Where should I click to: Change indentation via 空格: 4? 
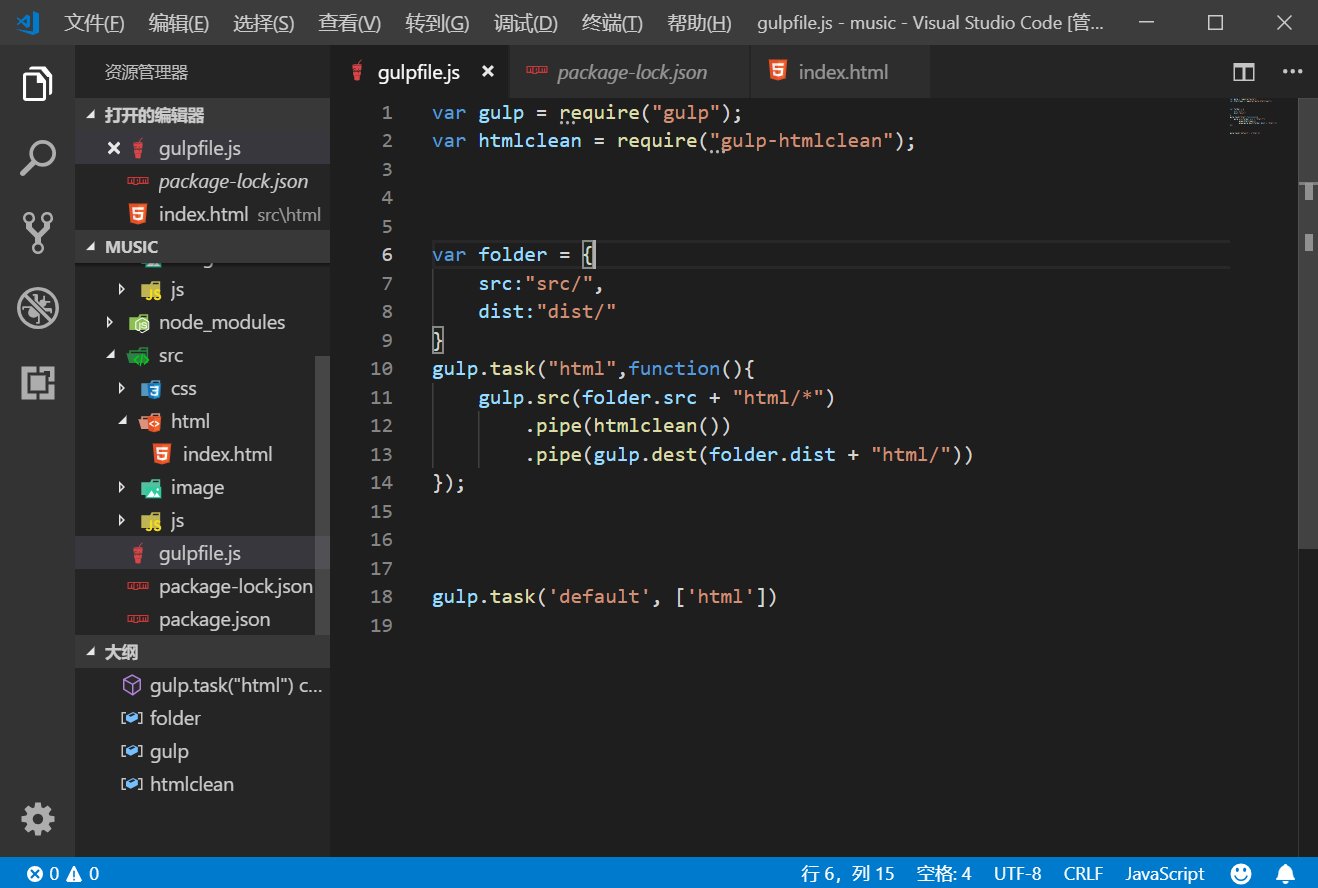click(x=944, y=874)
